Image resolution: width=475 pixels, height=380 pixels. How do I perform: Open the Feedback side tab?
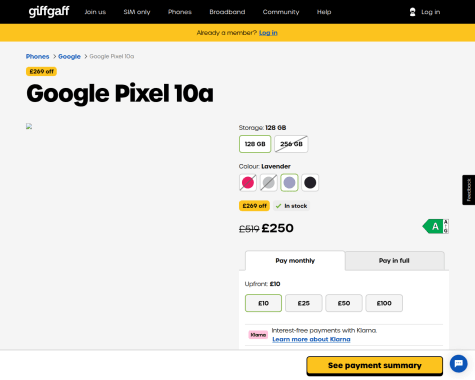[468, 190]
